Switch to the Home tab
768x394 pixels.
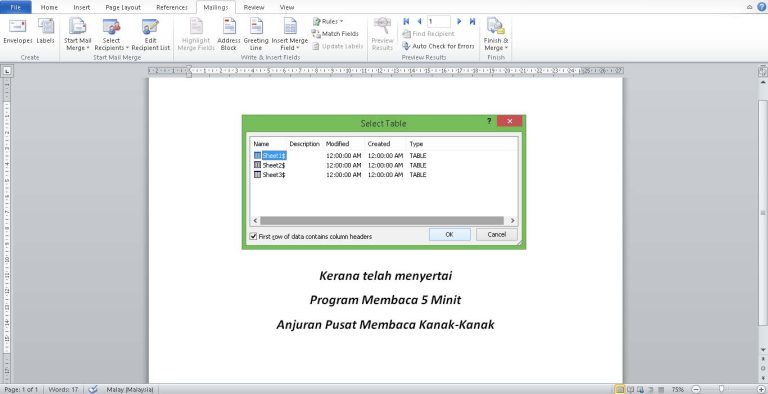49,7
